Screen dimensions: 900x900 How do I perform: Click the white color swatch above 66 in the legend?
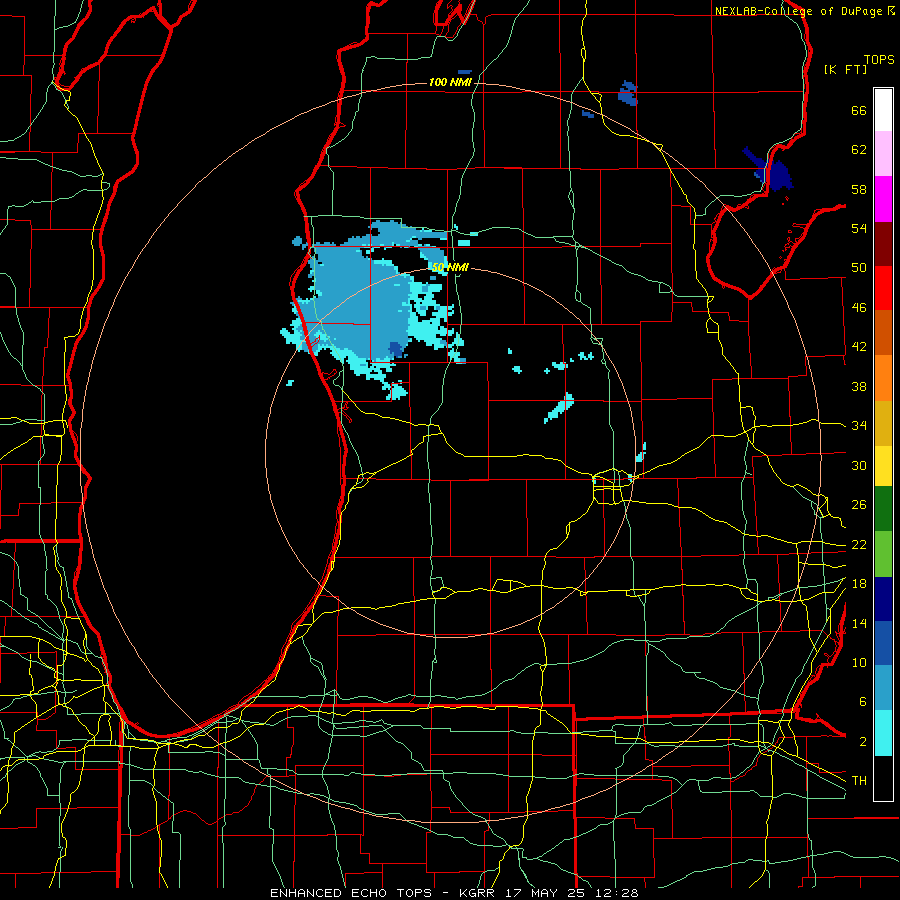(x=883, y=110)
